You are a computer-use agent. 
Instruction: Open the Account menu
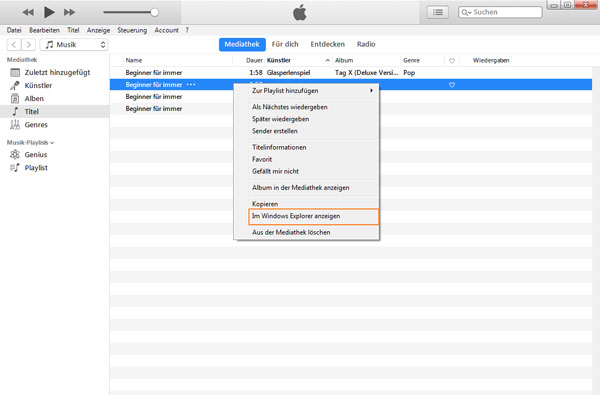click(166, 30)
